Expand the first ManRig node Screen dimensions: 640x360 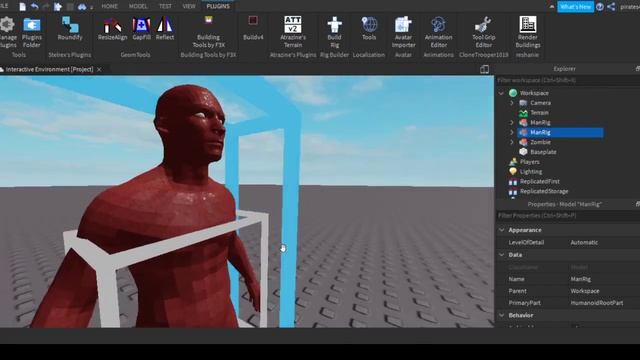coord(512,122)
